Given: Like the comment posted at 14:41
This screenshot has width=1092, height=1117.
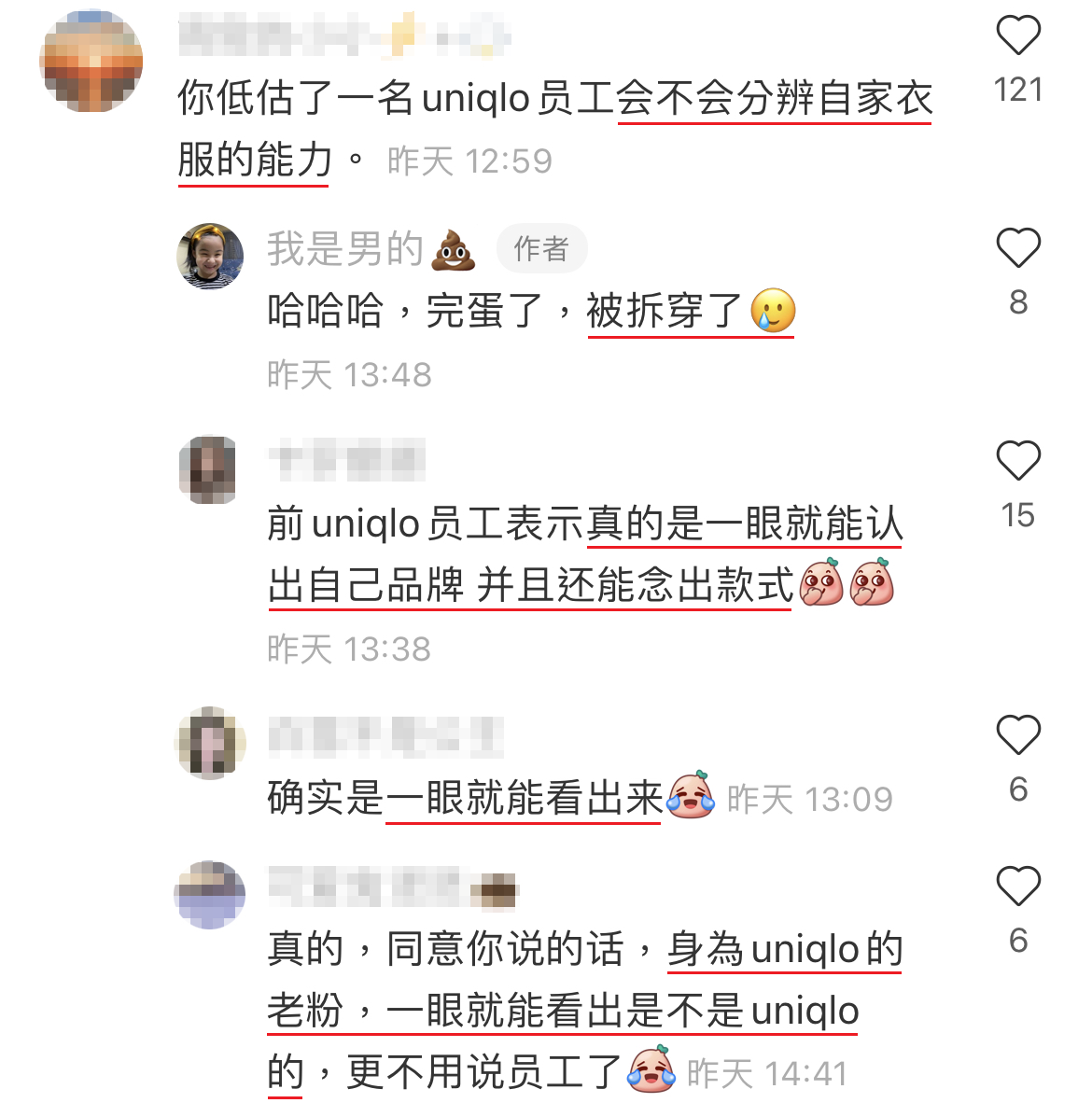Looking at the screenshot, I should click(1018, 886).
